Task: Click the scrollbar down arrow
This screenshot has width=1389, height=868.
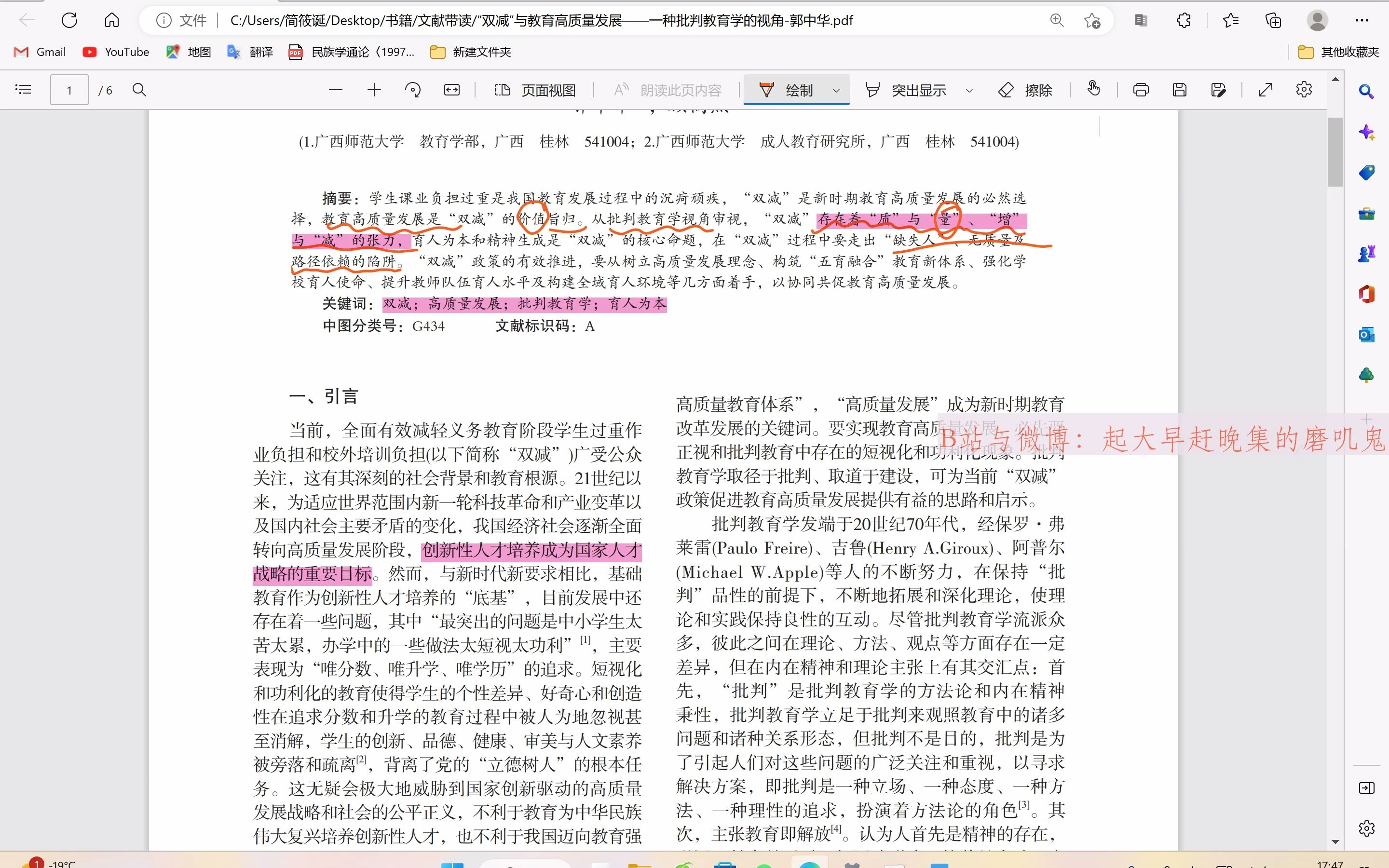Action: (1335, 842)
